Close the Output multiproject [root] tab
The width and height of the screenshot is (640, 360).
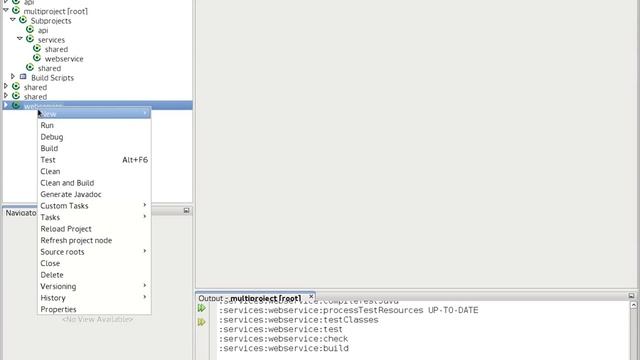click(x=311, y=296)
